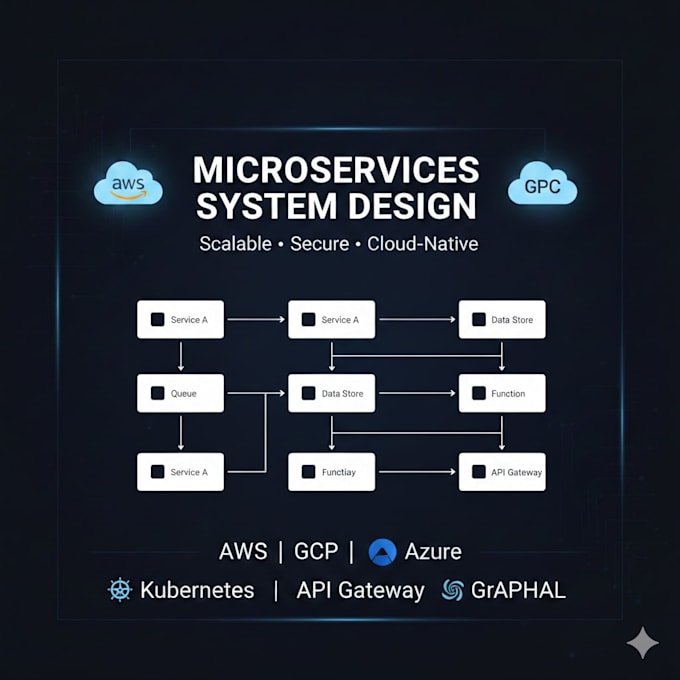Click the word Scalable in the subtitle
The height and width of the screenshot is (680, 680).
coord(235,244)
